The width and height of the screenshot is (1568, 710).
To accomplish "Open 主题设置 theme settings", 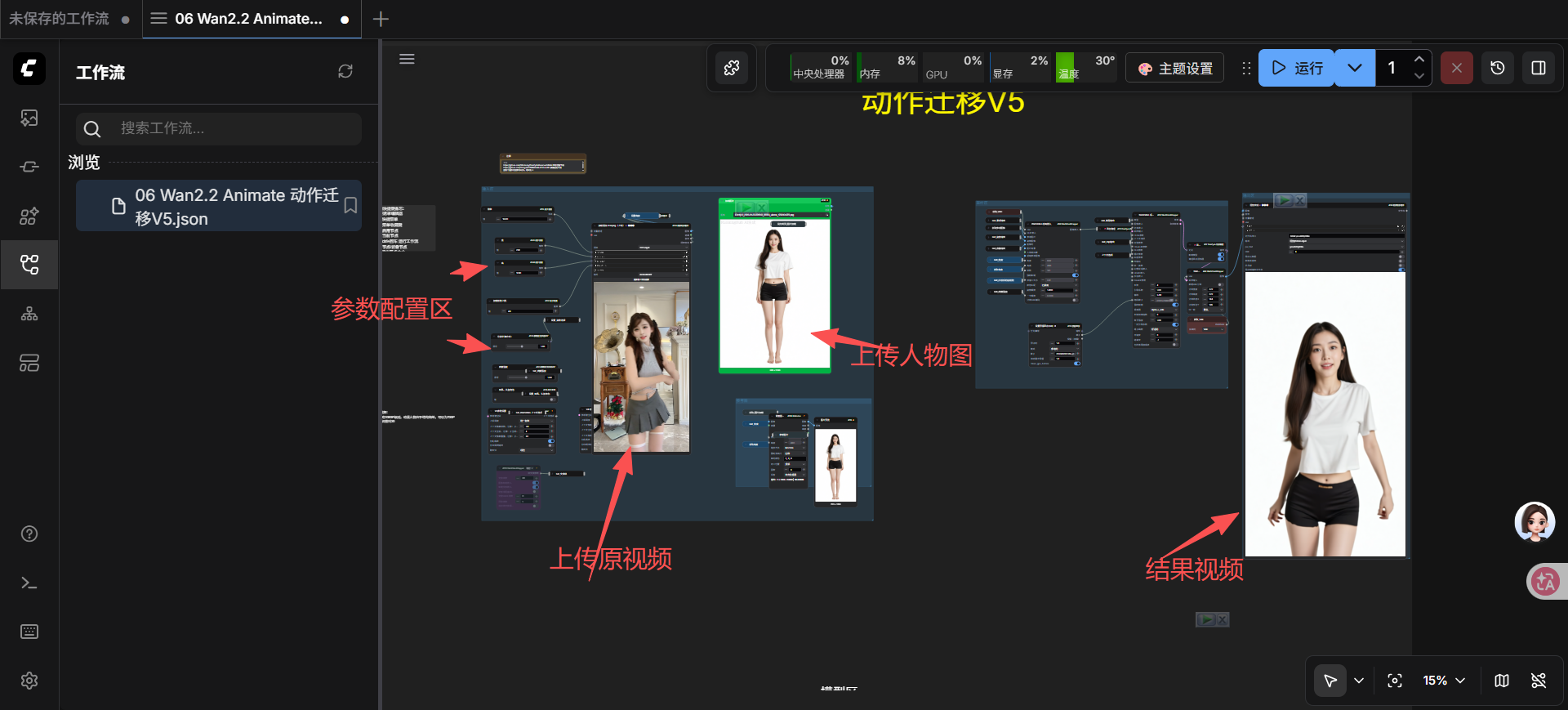I will click(1175, 69).
